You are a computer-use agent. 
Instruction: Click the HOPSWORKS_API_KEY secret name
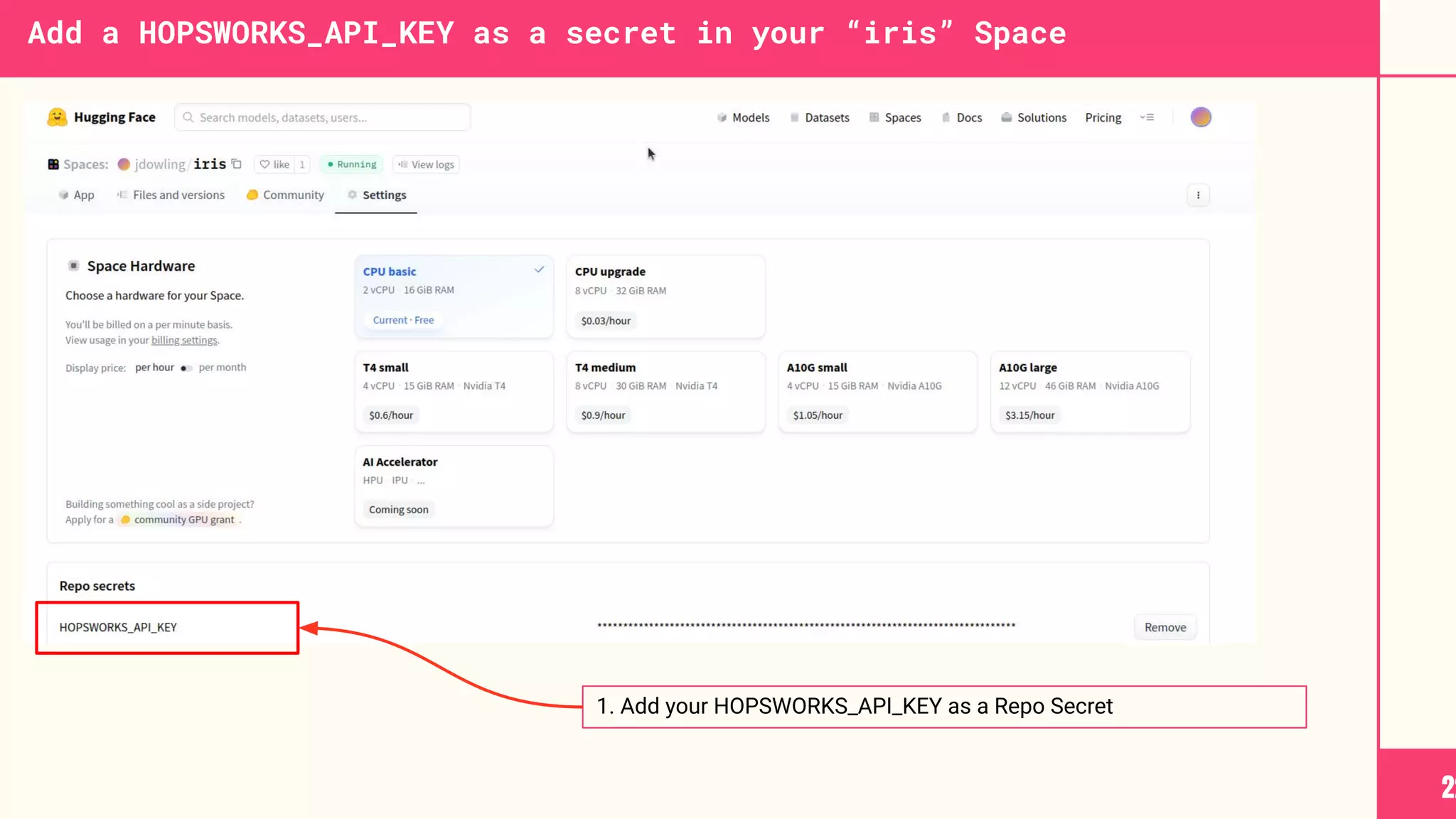(118, 627)
